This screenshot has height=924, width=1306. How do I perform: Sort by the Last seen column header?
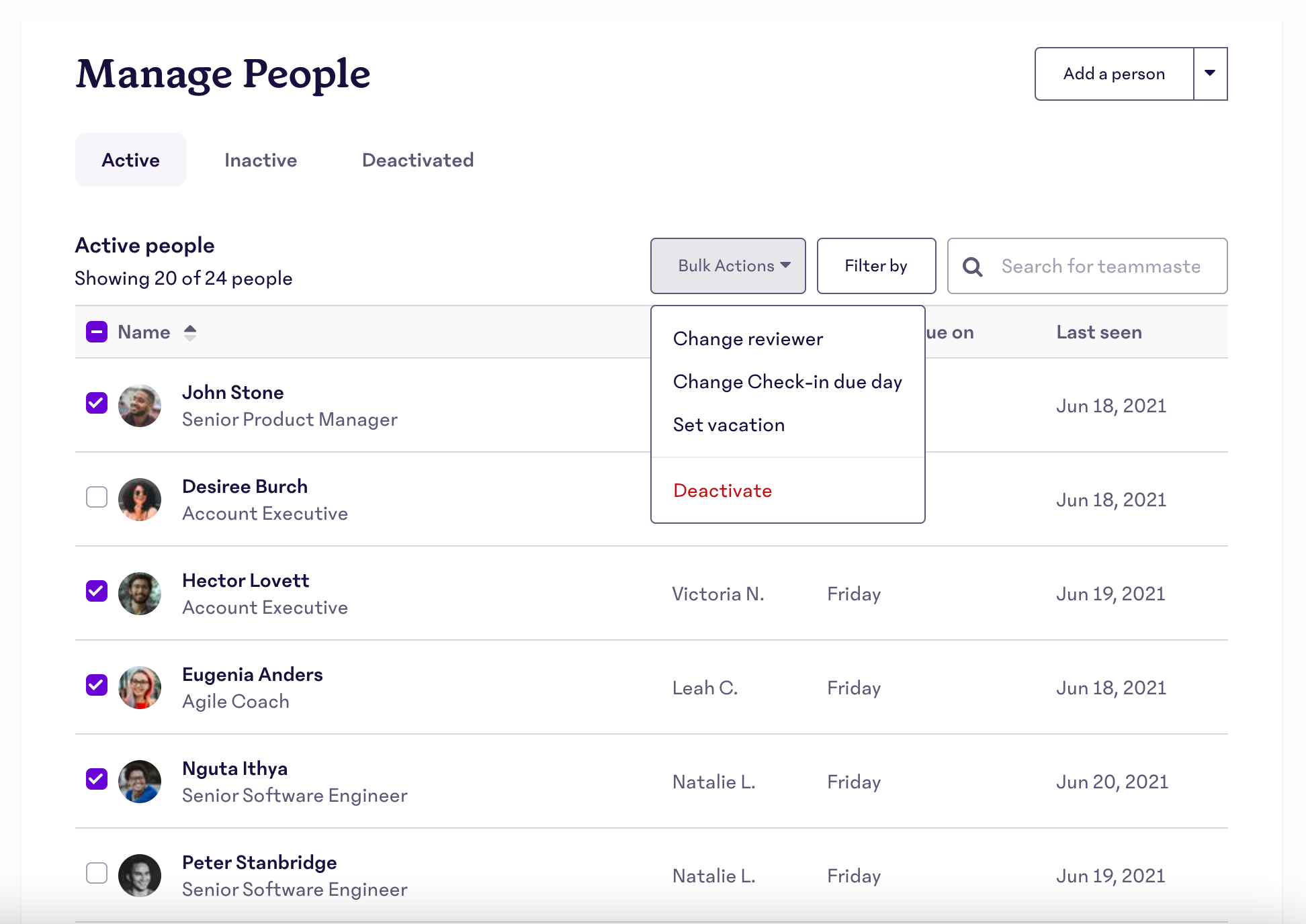(1099, 332)
